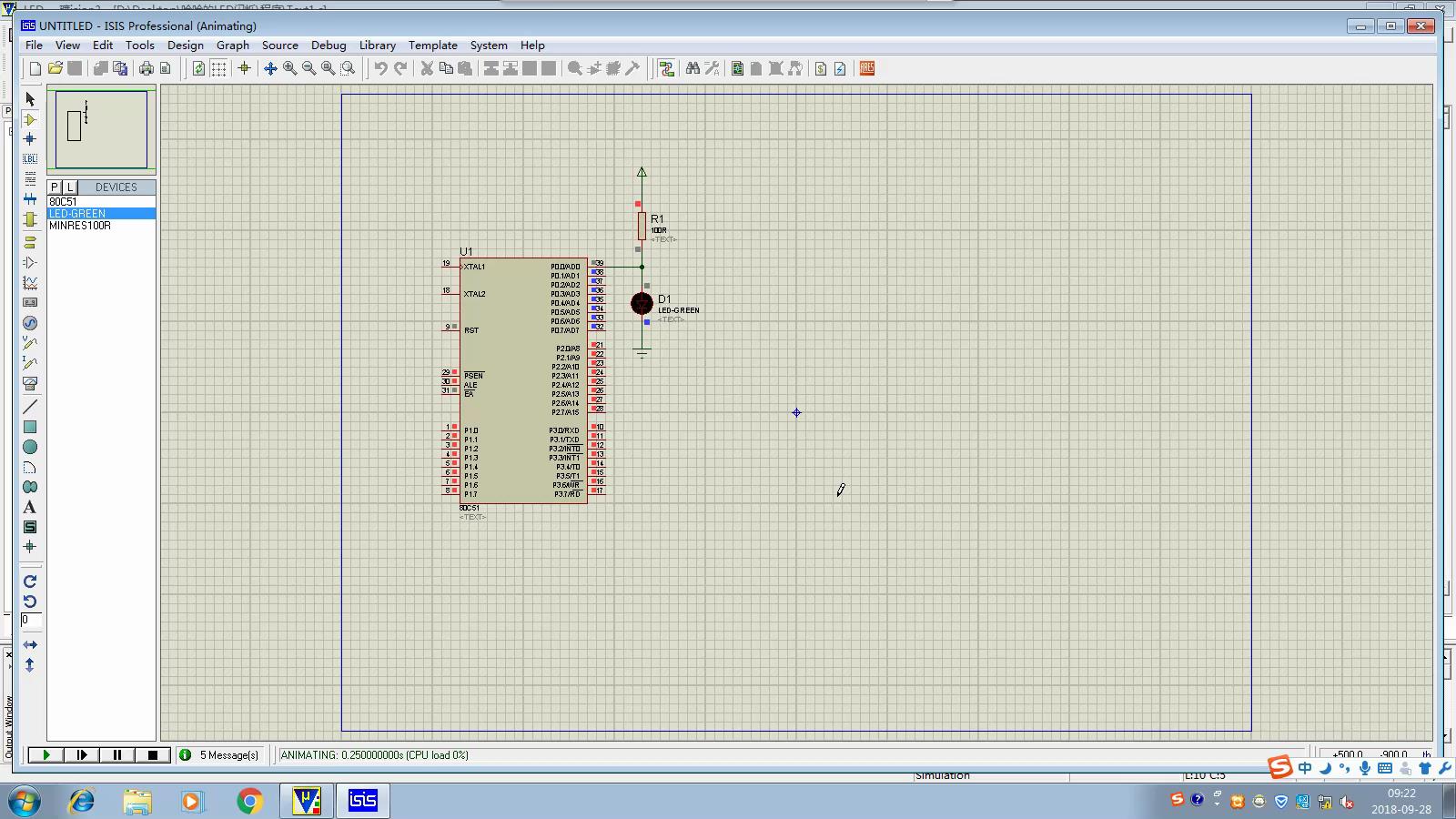Click the Rotate Anti-Clockwise icon
1456x819 pixels.
coord(30,602)
